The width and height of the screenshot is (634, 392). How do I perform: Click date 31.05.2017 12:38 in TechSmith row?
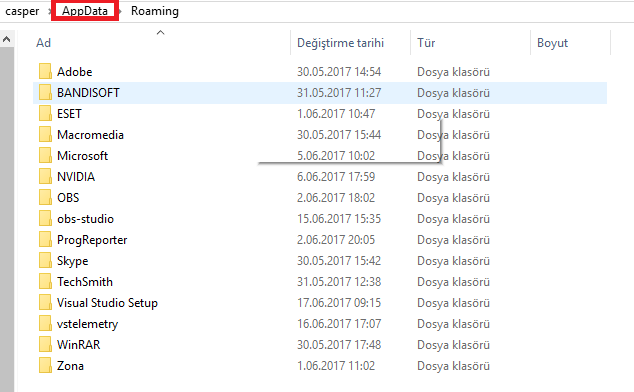coord(339,282)
